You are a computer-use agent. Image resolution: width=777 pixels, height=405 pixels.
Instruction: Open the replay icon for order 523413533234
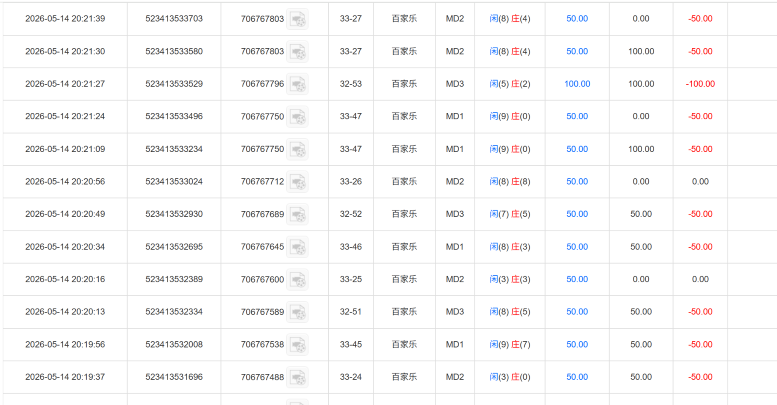(x=298, y=149)
